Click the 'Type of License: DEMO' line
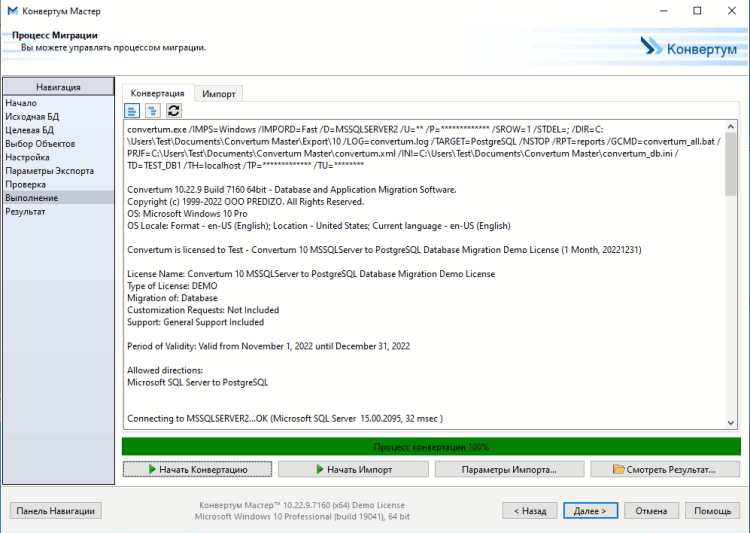 point(172,286)
